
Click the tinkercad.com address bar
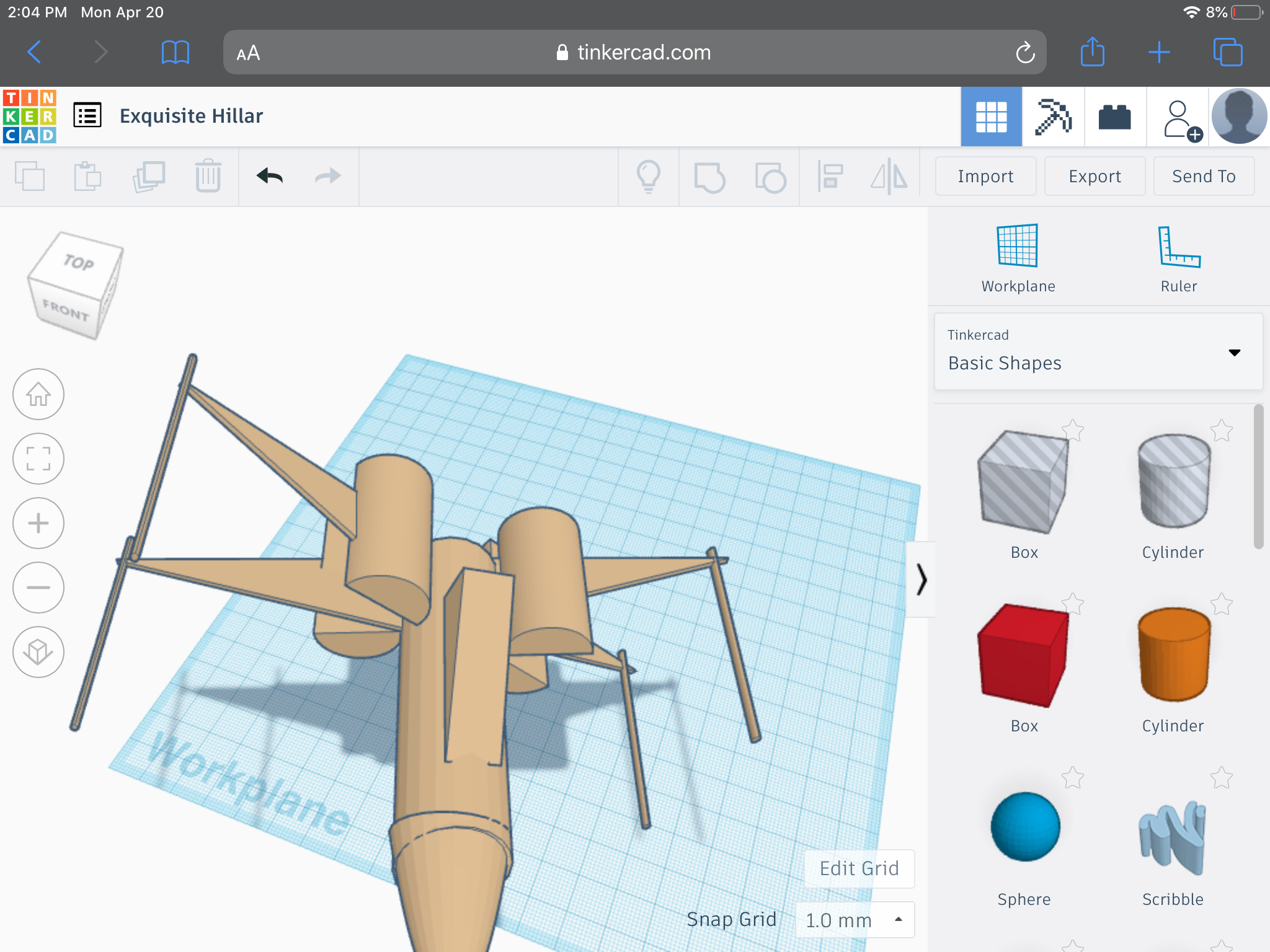(634, 52)
